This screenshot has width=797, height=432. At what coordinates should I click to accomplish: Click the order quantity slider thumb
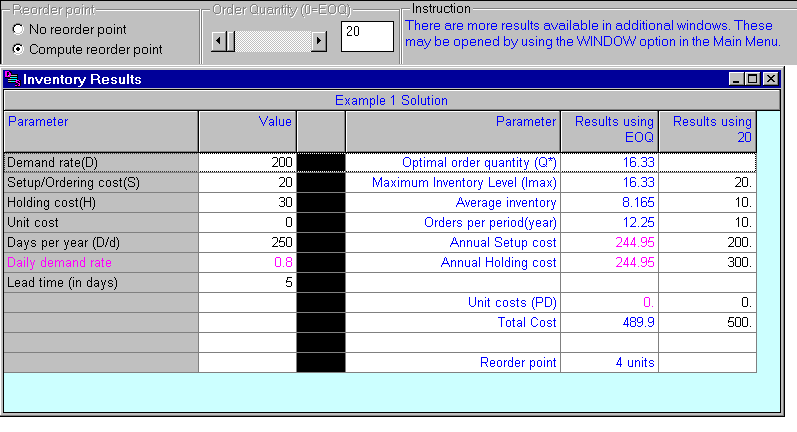pos(231,41)
